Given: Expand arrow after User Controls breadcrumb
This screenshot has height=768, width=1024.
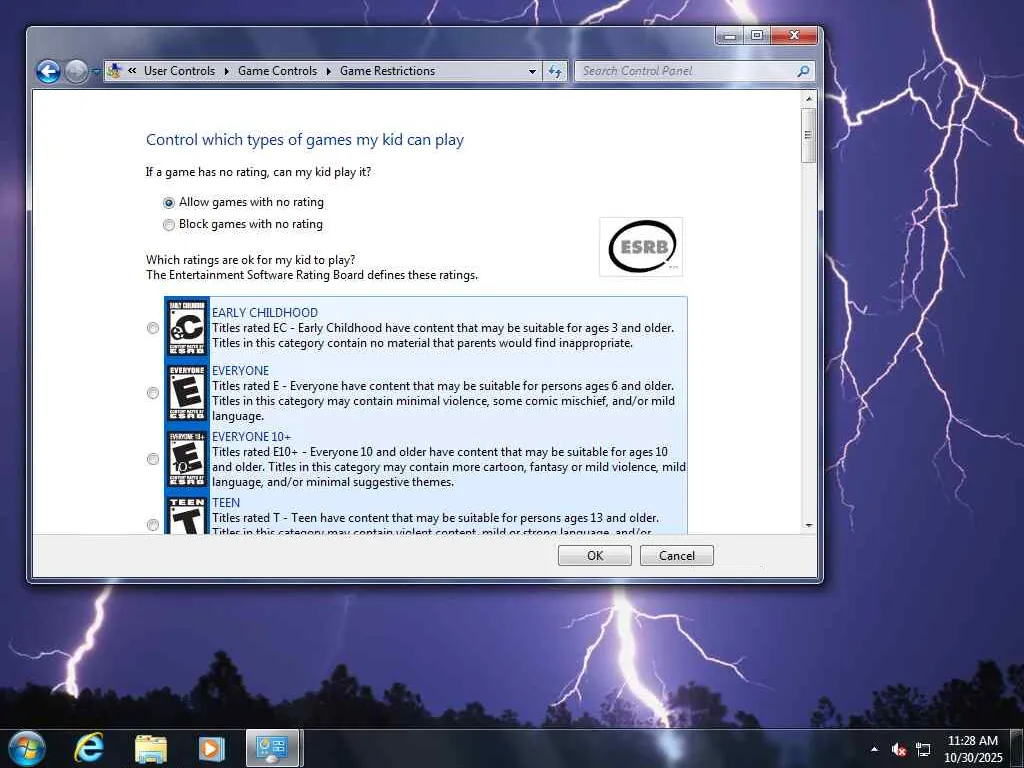Looking at the screenshot, I should pos(226,71).
